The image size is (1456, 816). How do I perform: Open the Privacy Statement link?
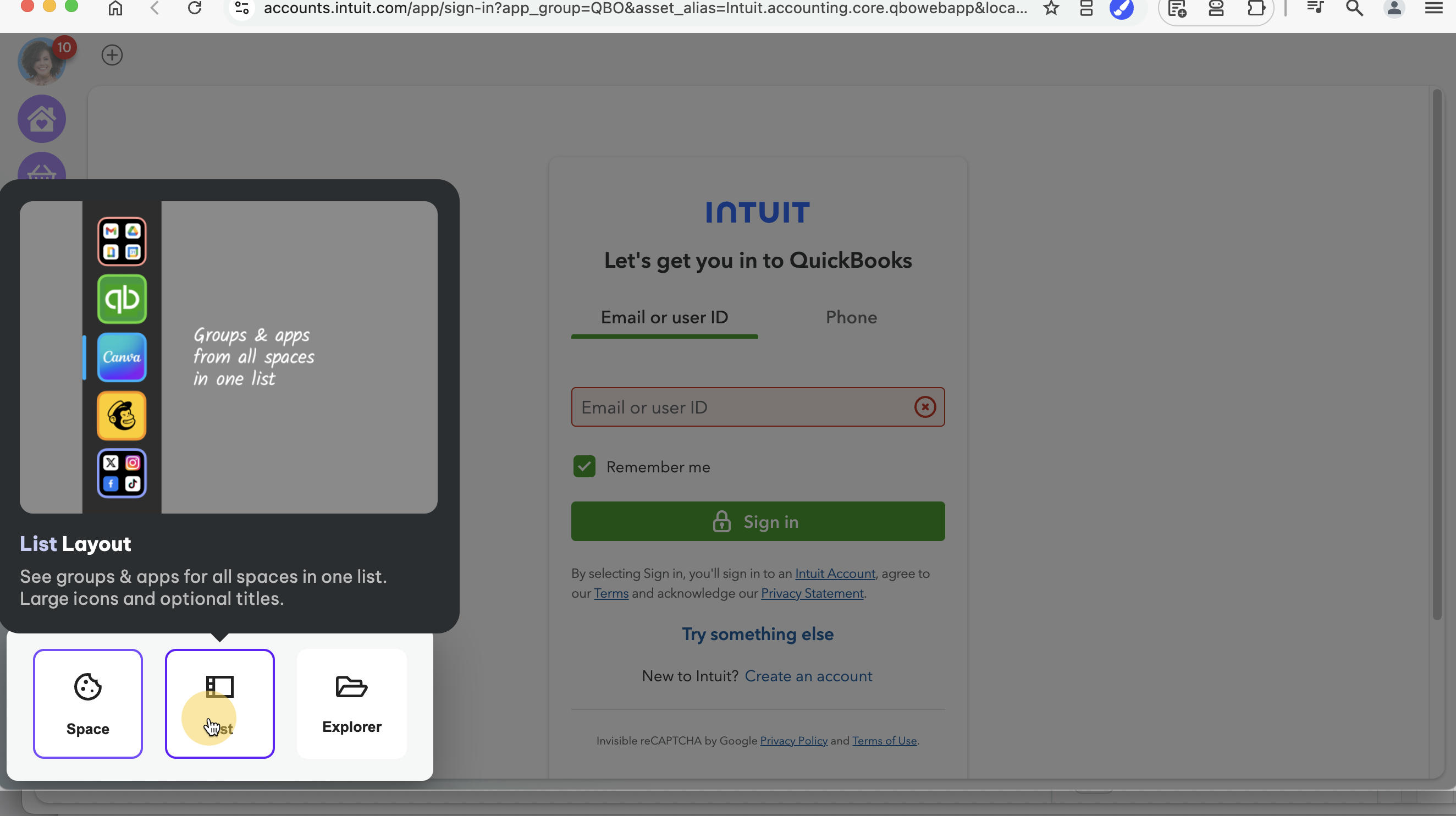click(x=812, y=593)
